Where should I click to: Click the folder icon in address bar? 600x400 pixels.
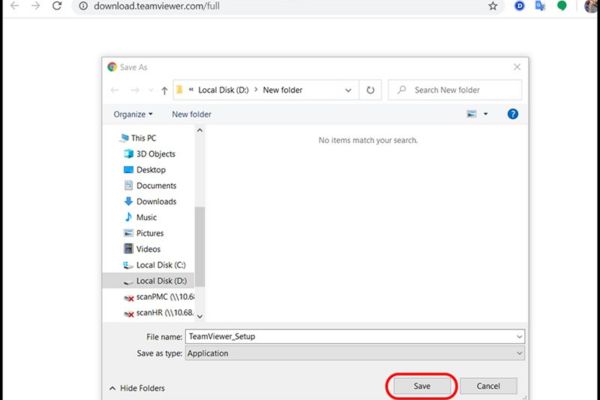click(179, 90)
